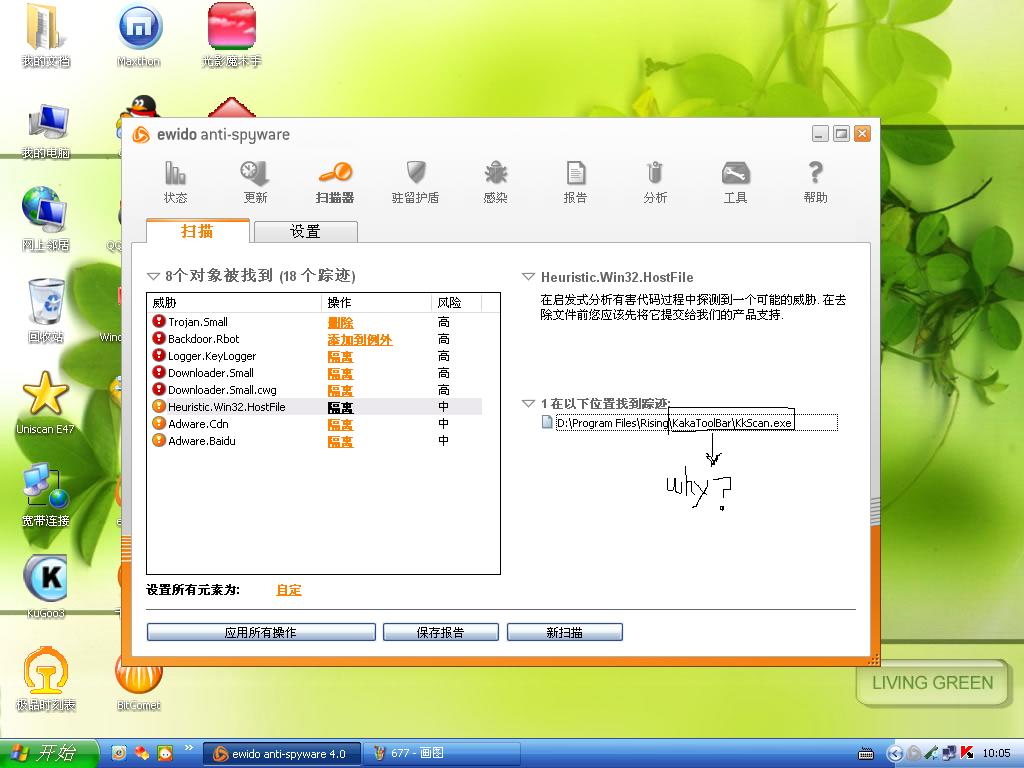Image resolution: width=1024 pixels, height=768 pixels.
Task: Open the 更新 update toolbar icon
Action: 255,182
